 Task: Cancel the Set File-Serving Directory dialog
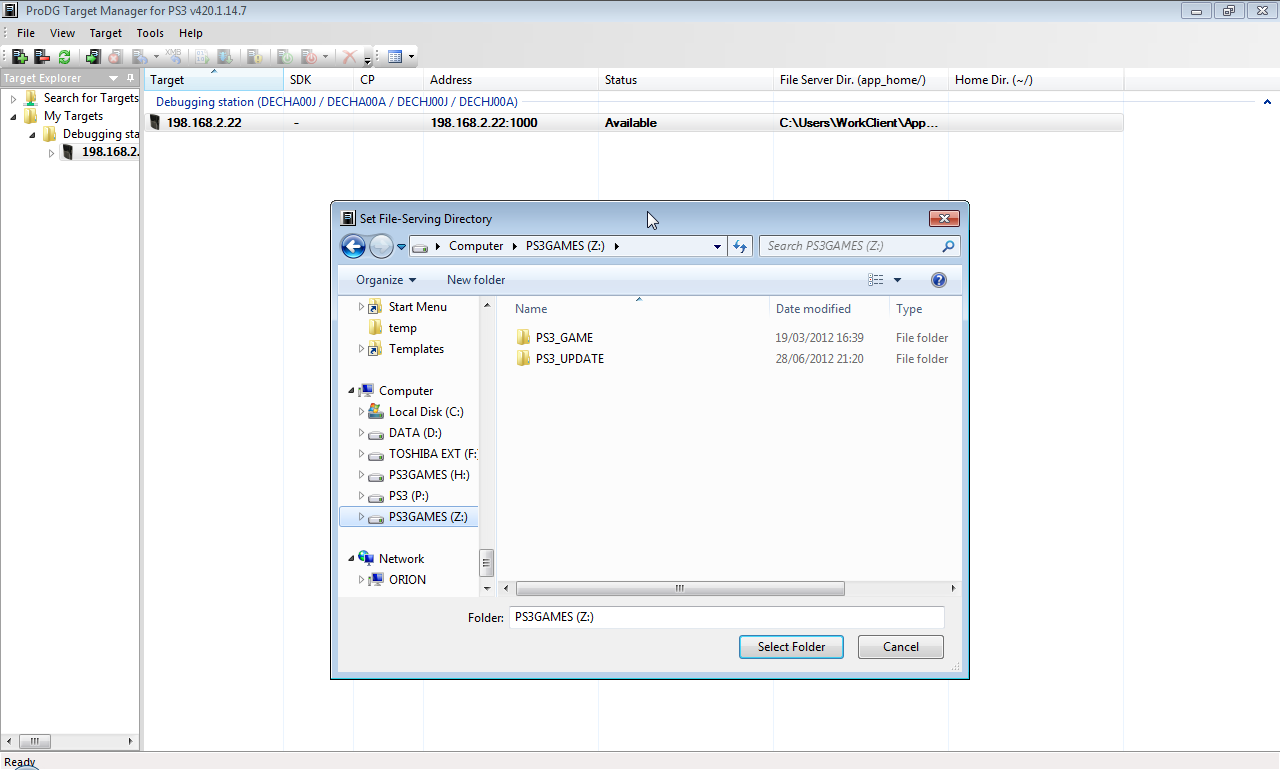tap(901, 647)
